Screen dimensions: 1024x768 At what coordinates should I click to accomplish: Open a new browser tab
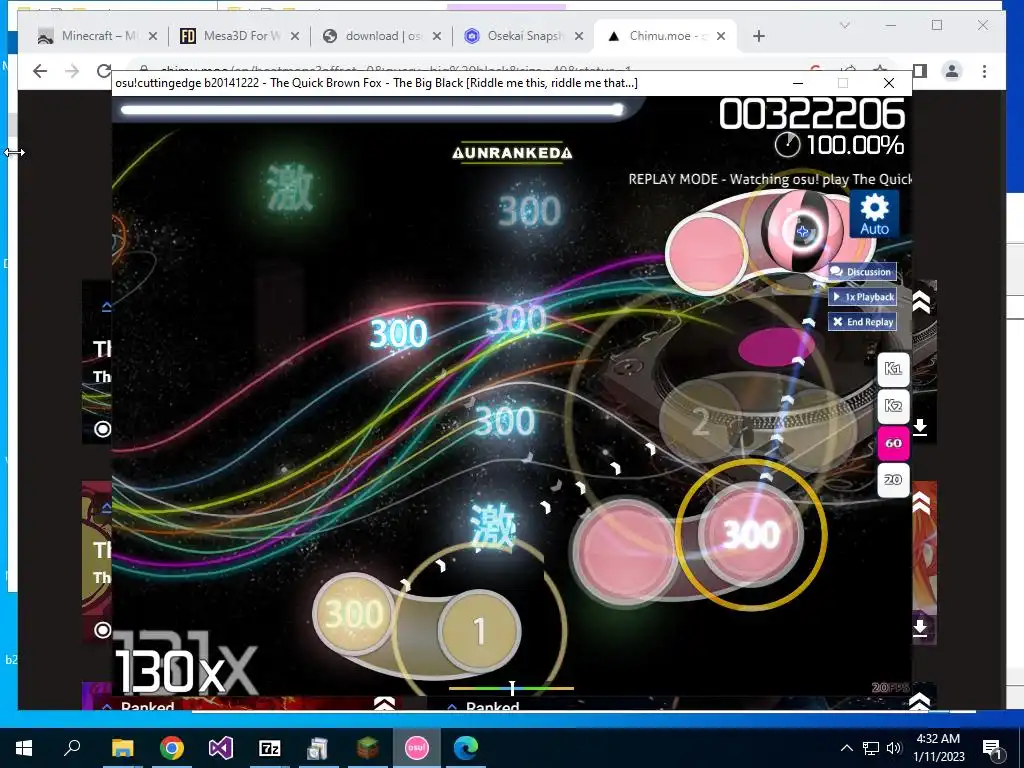click(758, 36)
